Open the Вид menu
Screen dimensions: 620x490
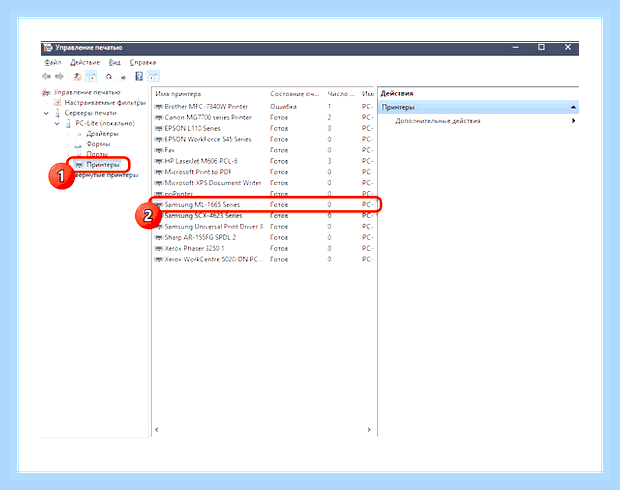click(x=115, y=62)
